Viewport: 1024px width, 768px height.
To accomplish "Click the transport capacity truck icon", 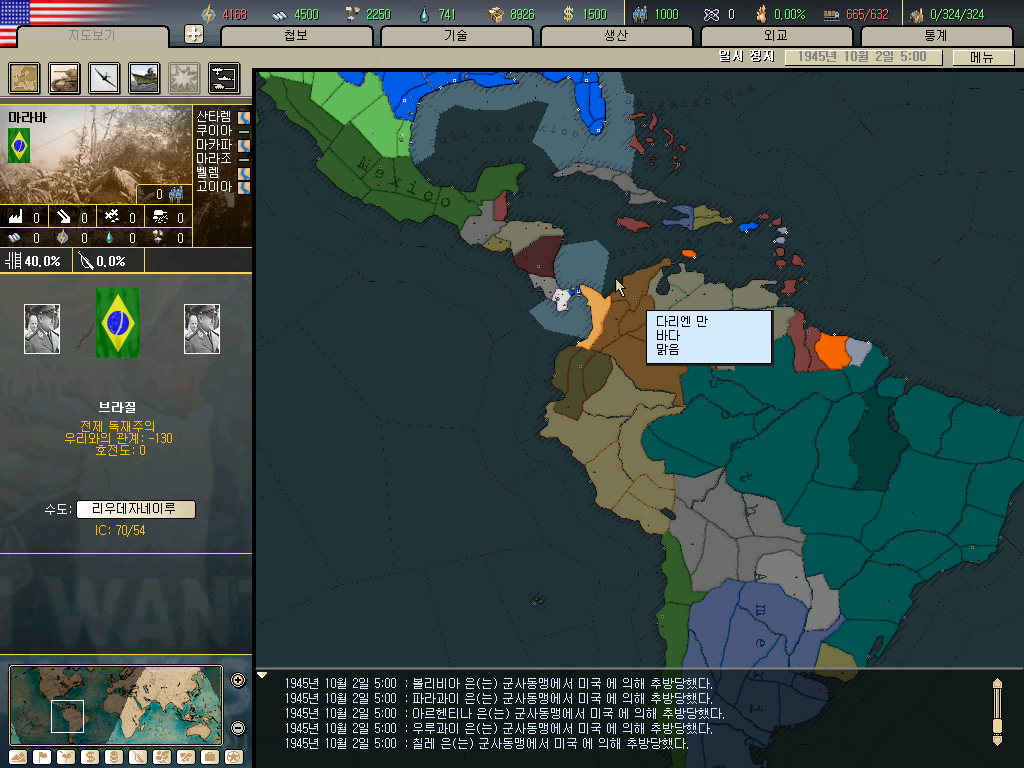I will tap(831, 14).
